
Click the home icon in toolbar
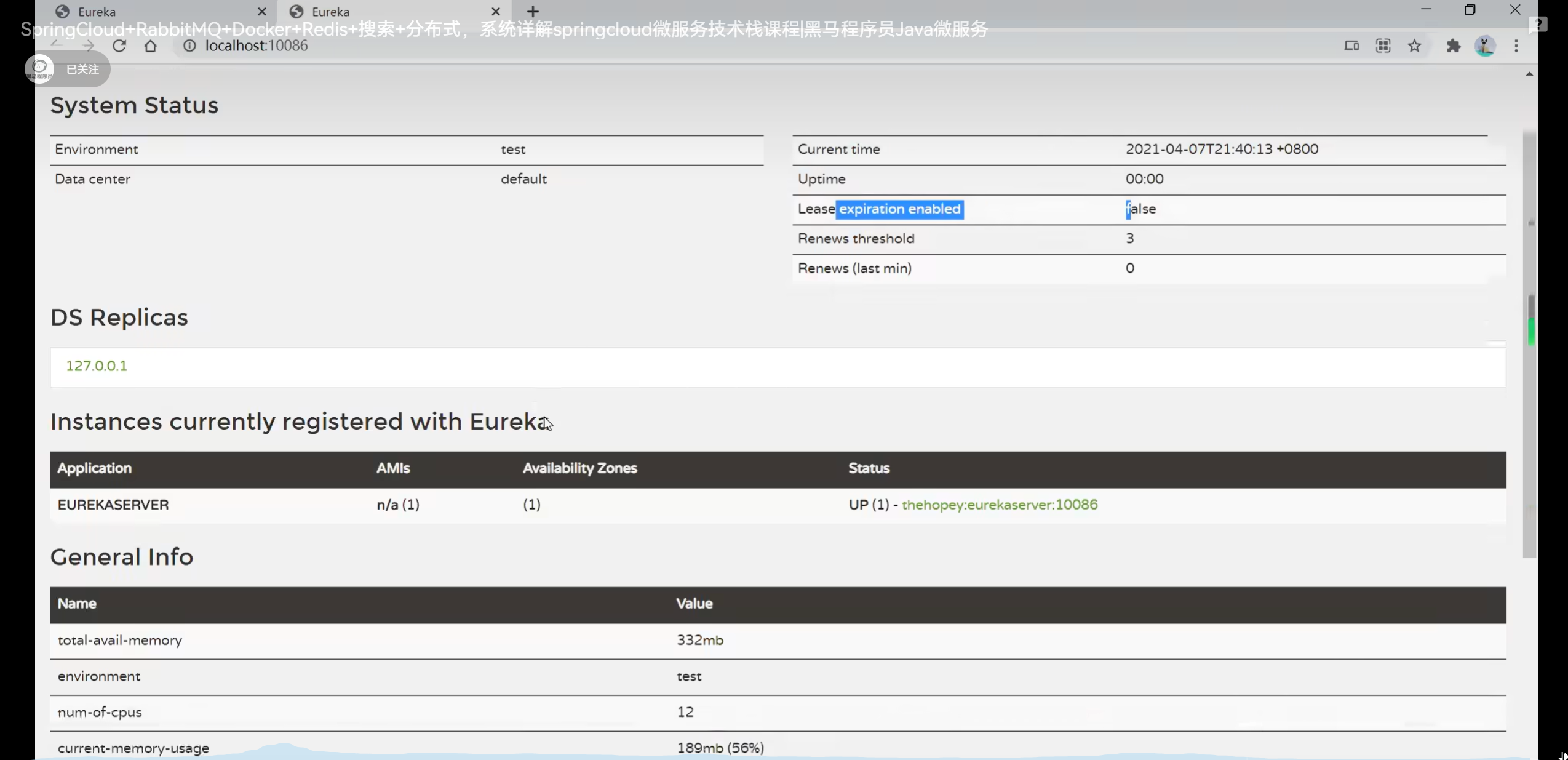[150, 46]
